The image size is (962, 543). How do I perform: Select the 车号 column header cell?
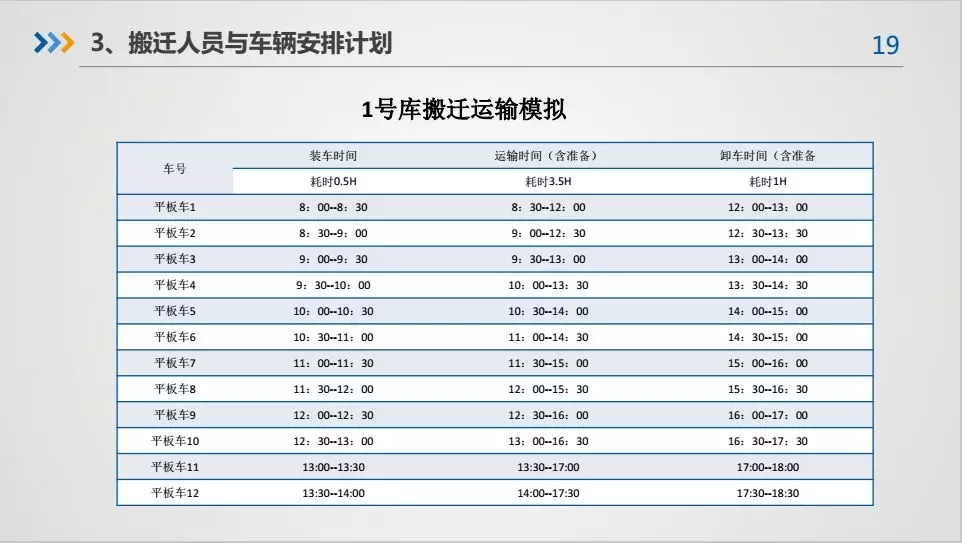pos(175,169)
